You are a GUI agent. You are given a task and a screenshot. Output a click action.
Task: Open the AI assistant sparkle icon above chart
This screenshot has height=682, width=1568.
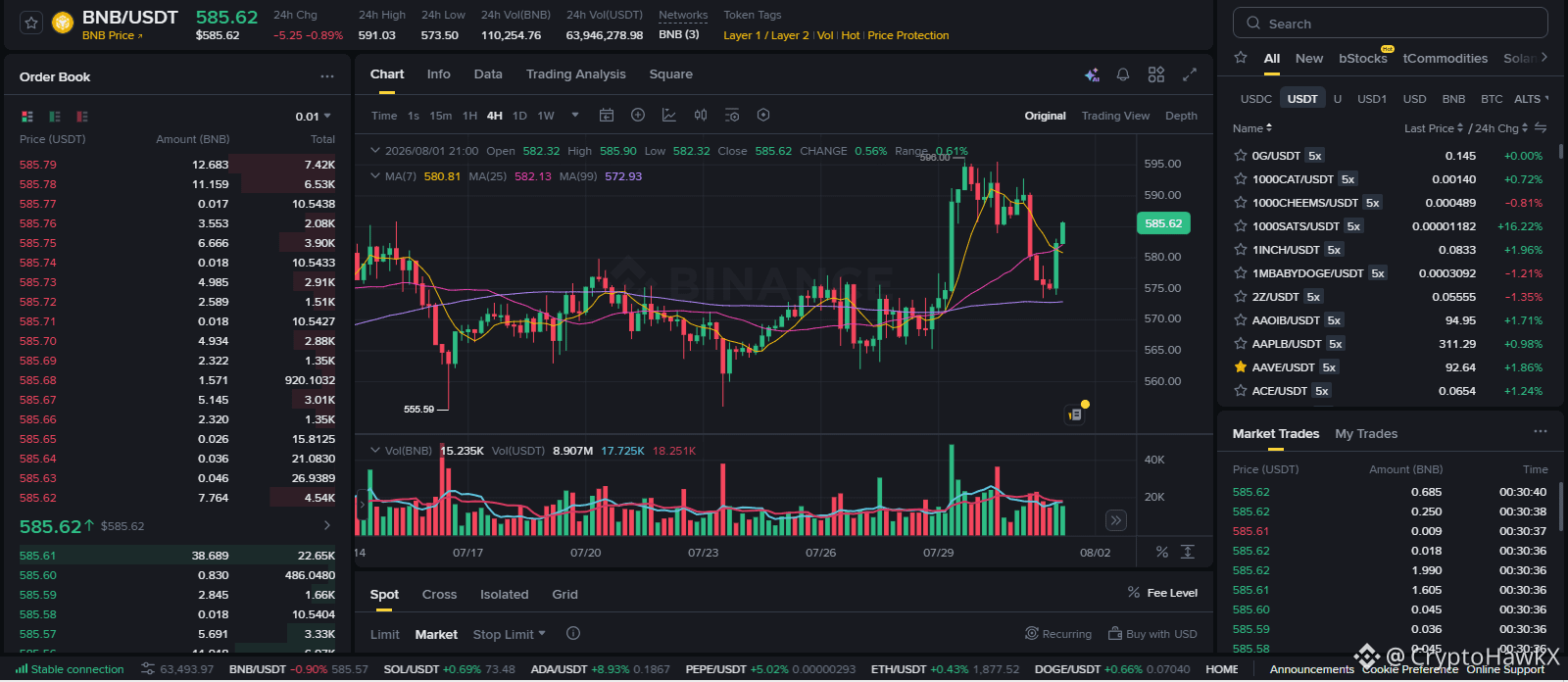(1092, 74)
